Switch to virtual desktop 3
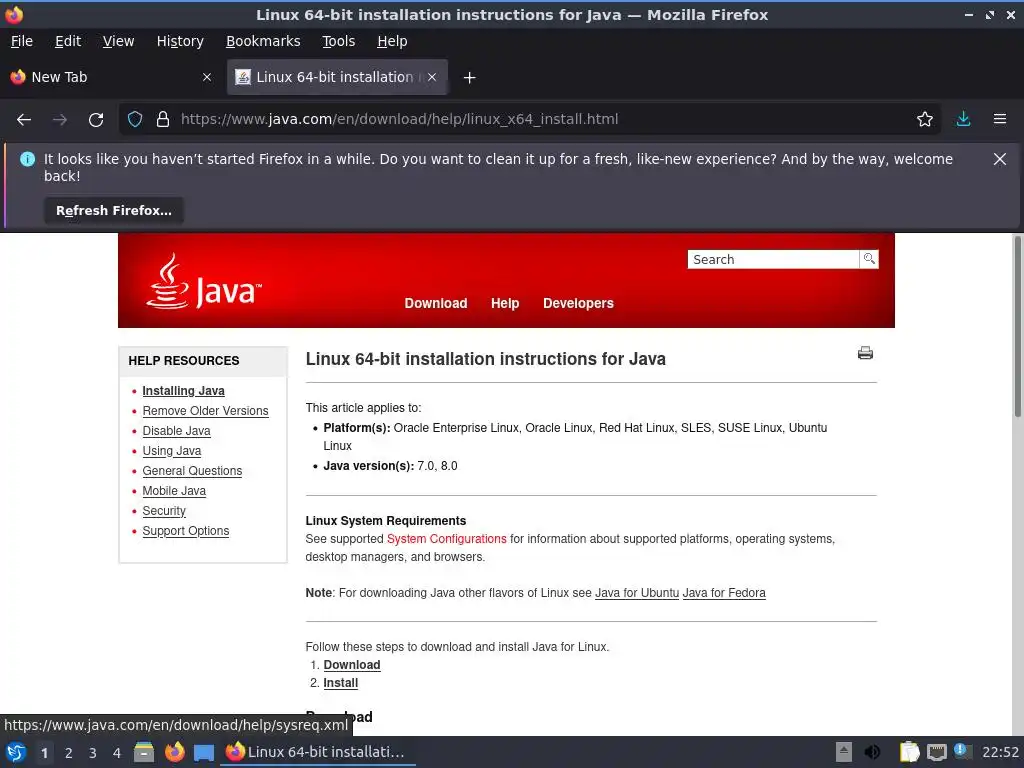This screenshot has height=768, width=1024. (x=93, y=753)
